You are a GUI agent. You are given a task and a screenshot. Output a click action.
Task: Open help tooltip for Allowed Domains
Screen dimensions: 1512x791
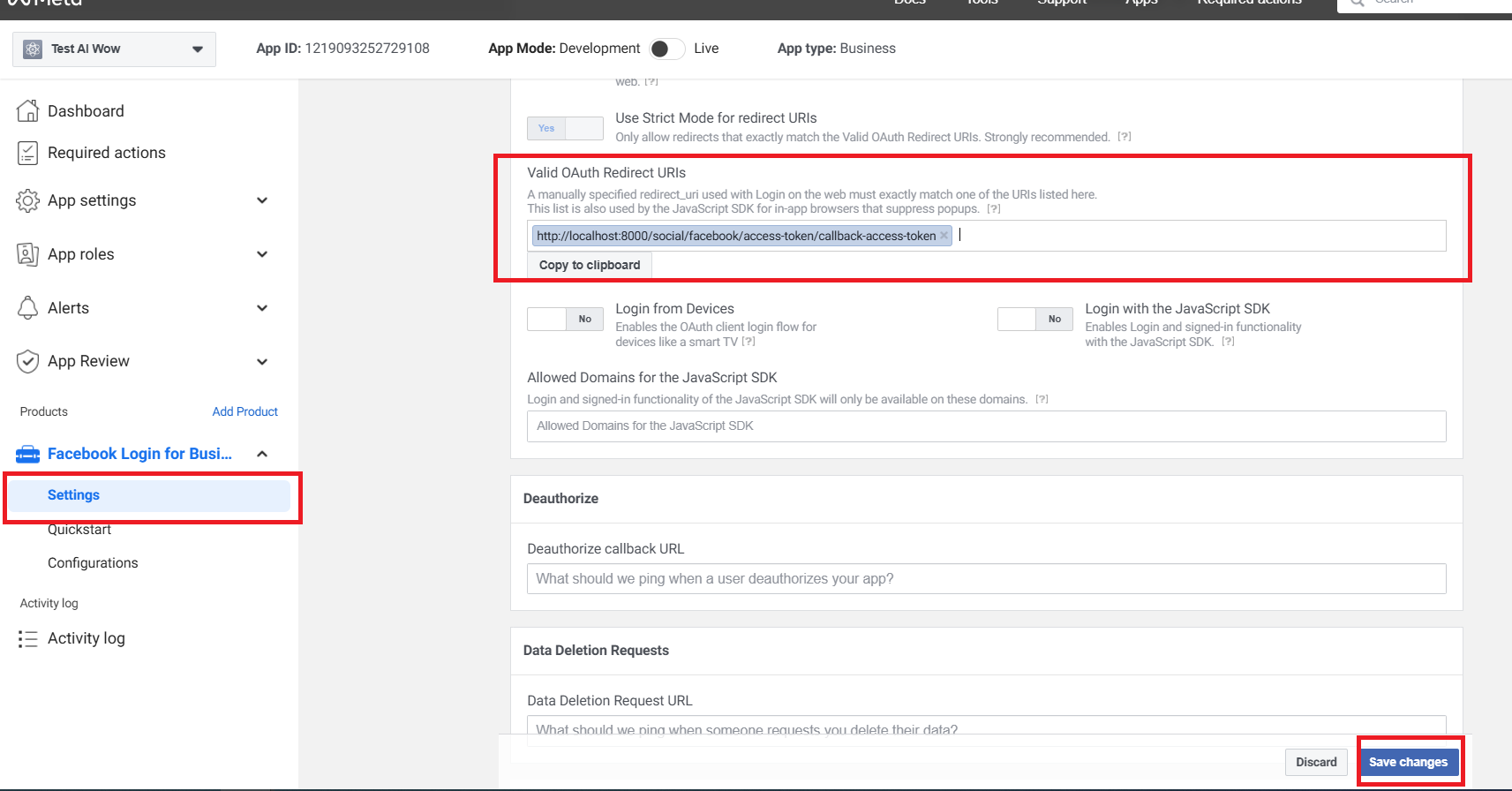[x=1042, y=399]
